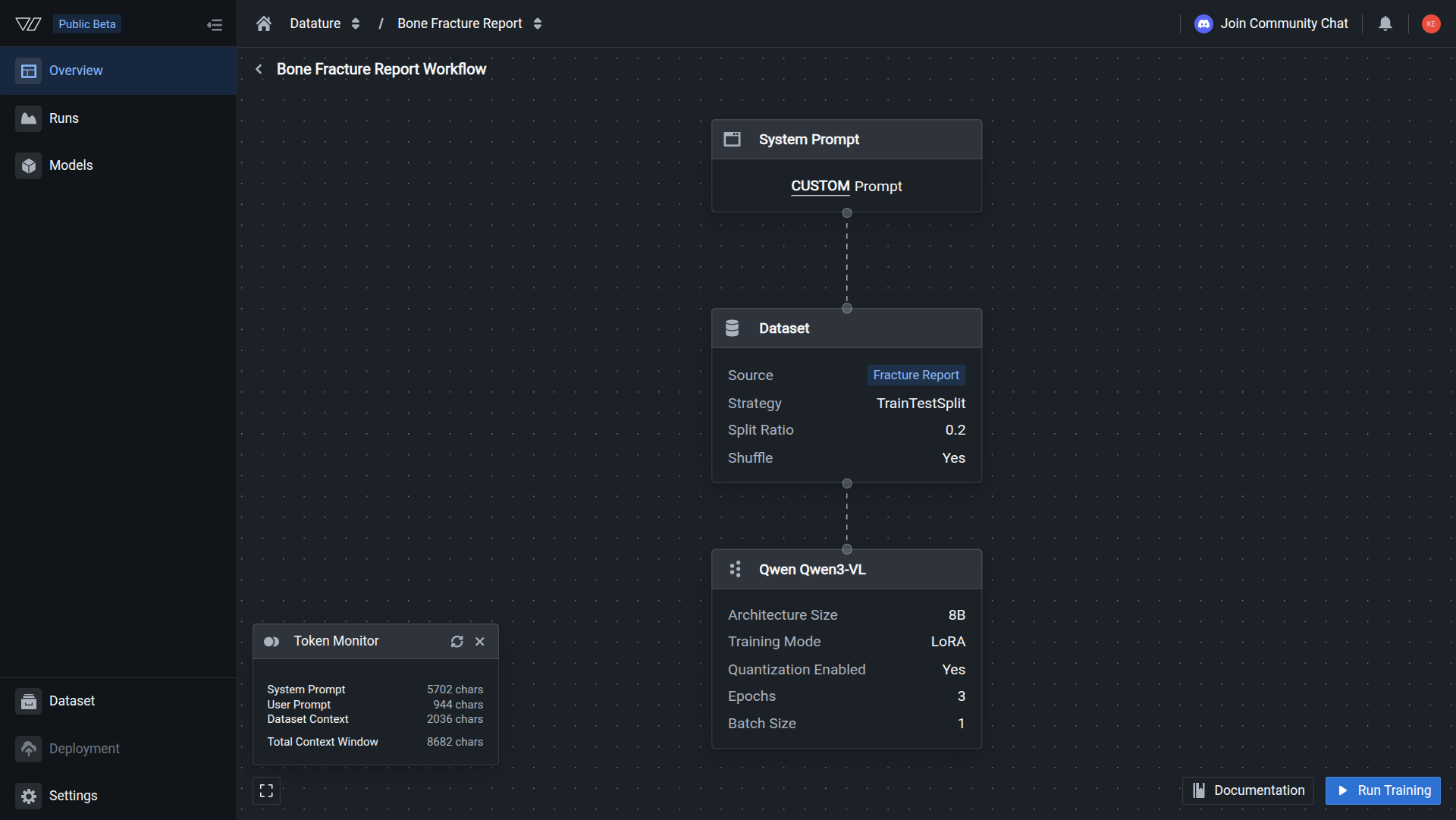This screenshot has height=820, width=1456.
Task: Click the Quantization Enabled Yes value
Action: pyautogui.click(x=953, y=670)
